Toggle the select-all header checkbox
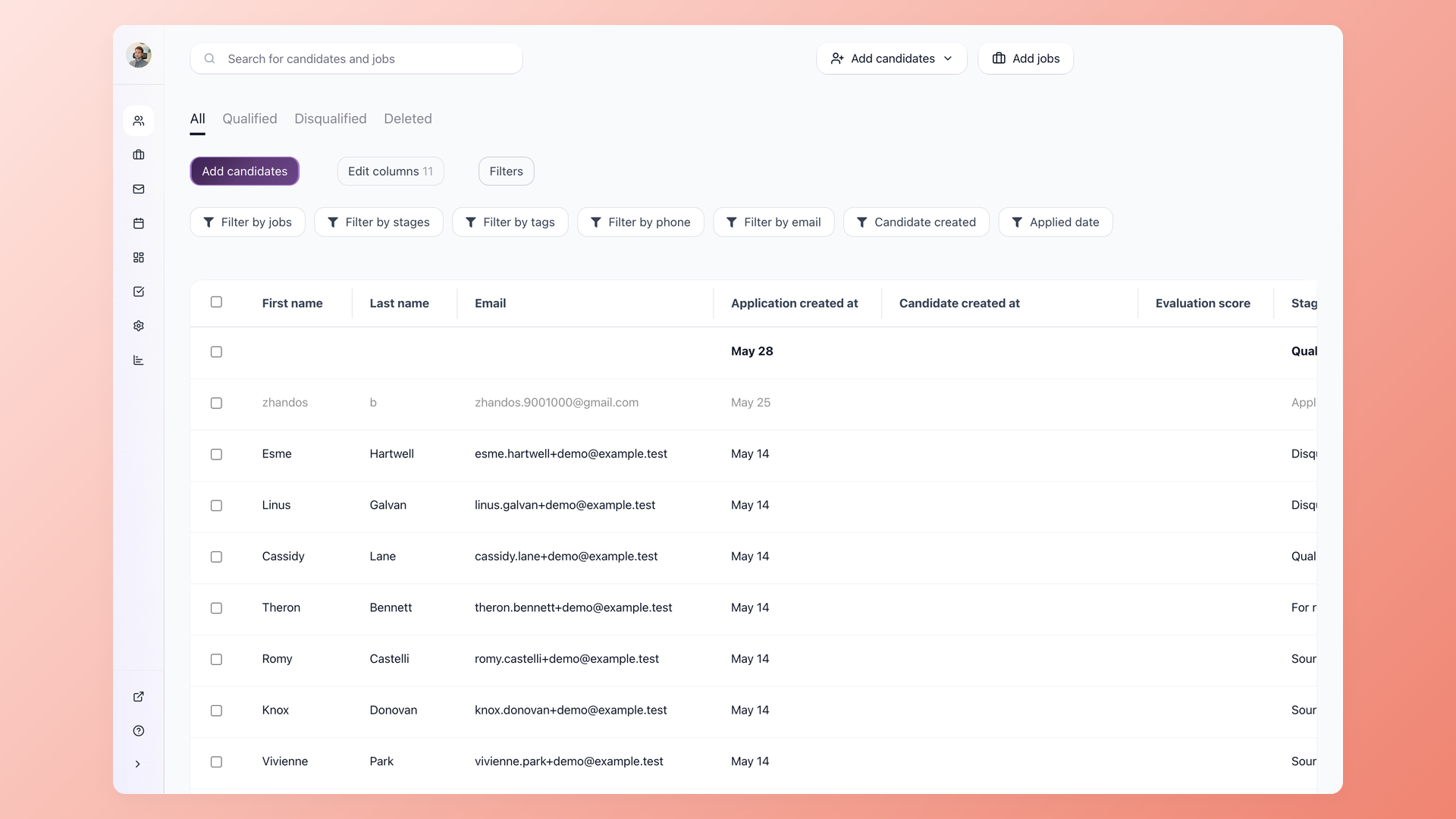 coord(216,302)
